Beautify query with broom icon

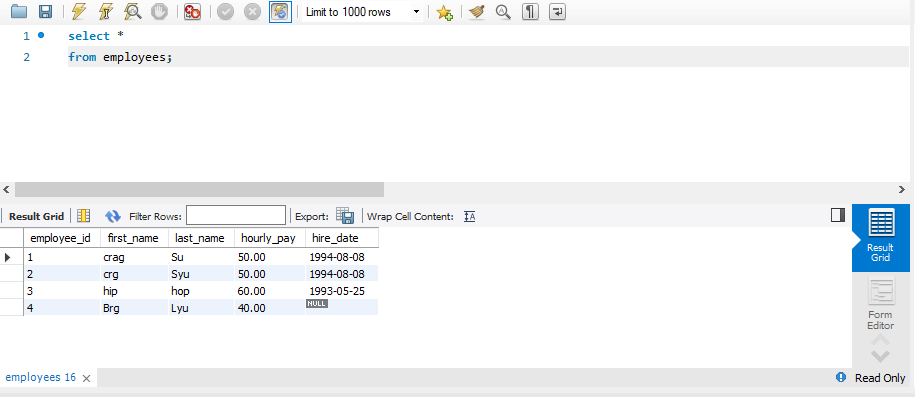click(477, 11)
